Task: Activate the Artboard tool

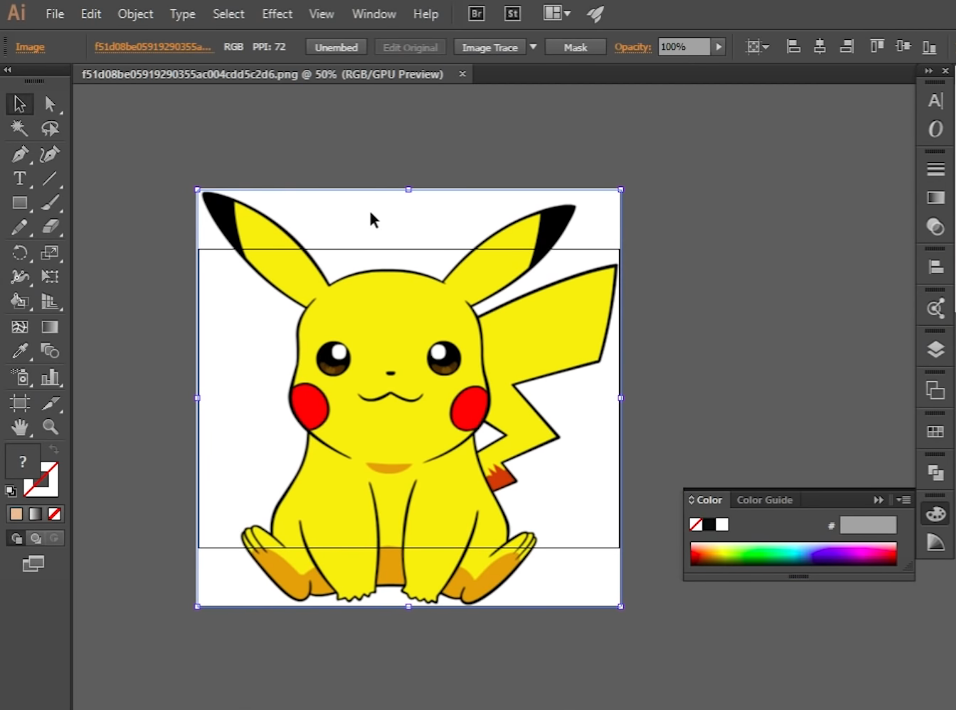Action: point(20,402)
